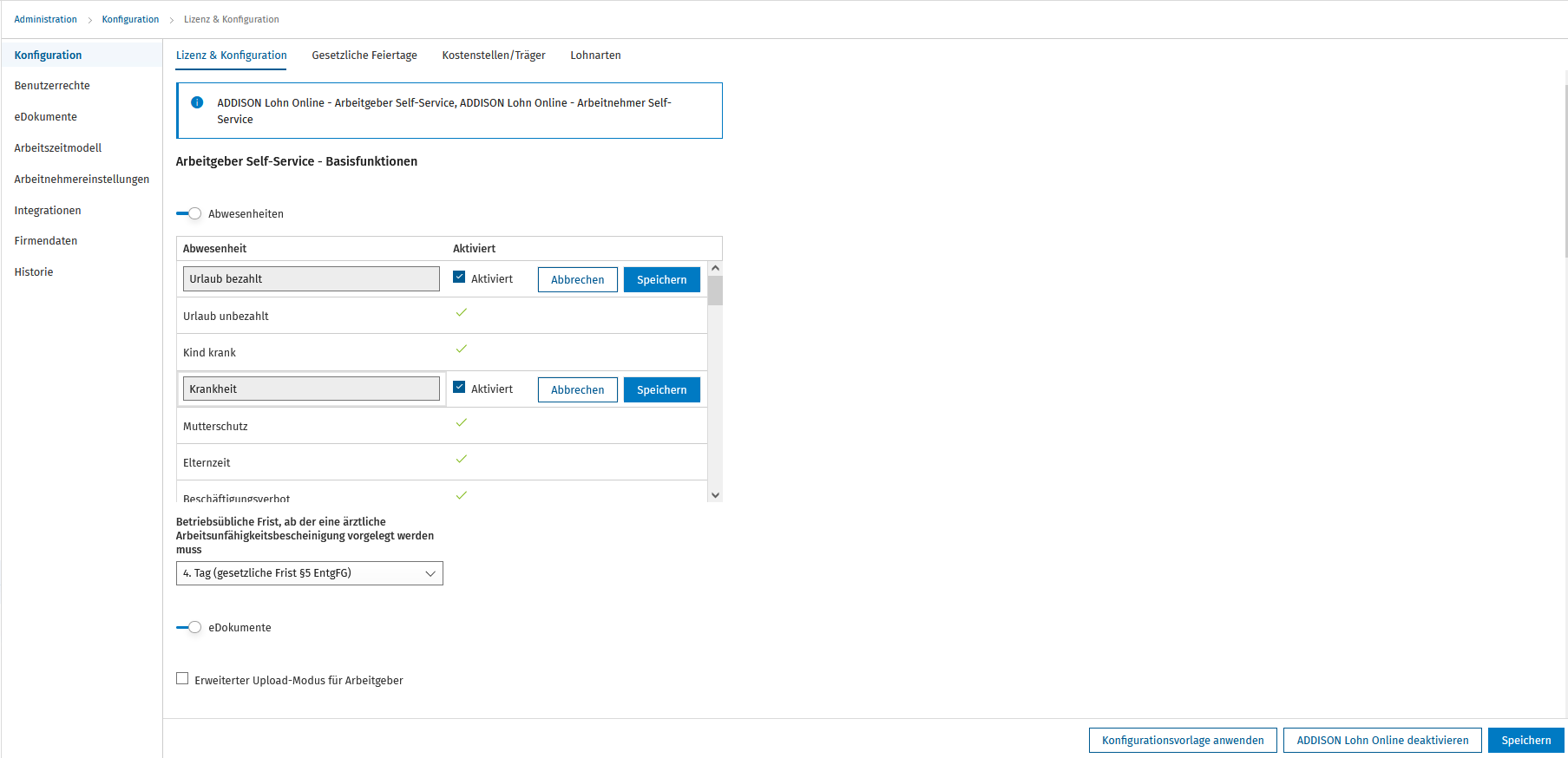Click the scroll down arrow of the absence table
Viewport: 1568px width, 758px height.
(715, 495)
